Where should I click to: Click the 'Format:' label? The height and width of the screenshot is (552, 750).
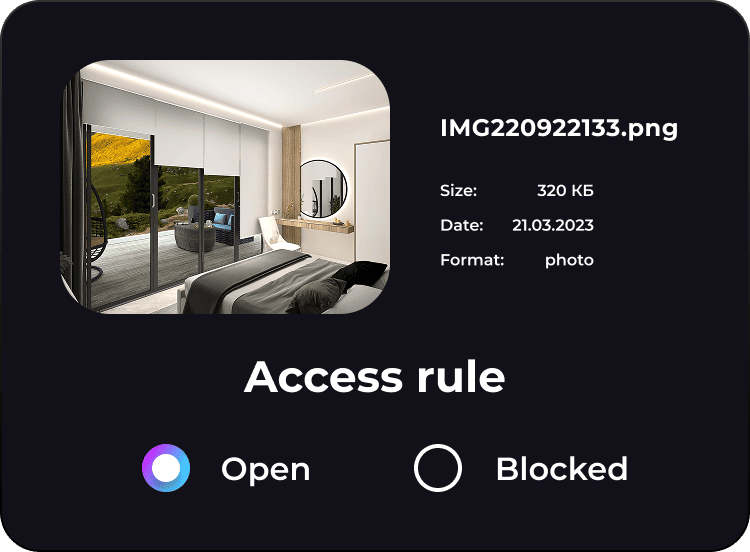472,260
